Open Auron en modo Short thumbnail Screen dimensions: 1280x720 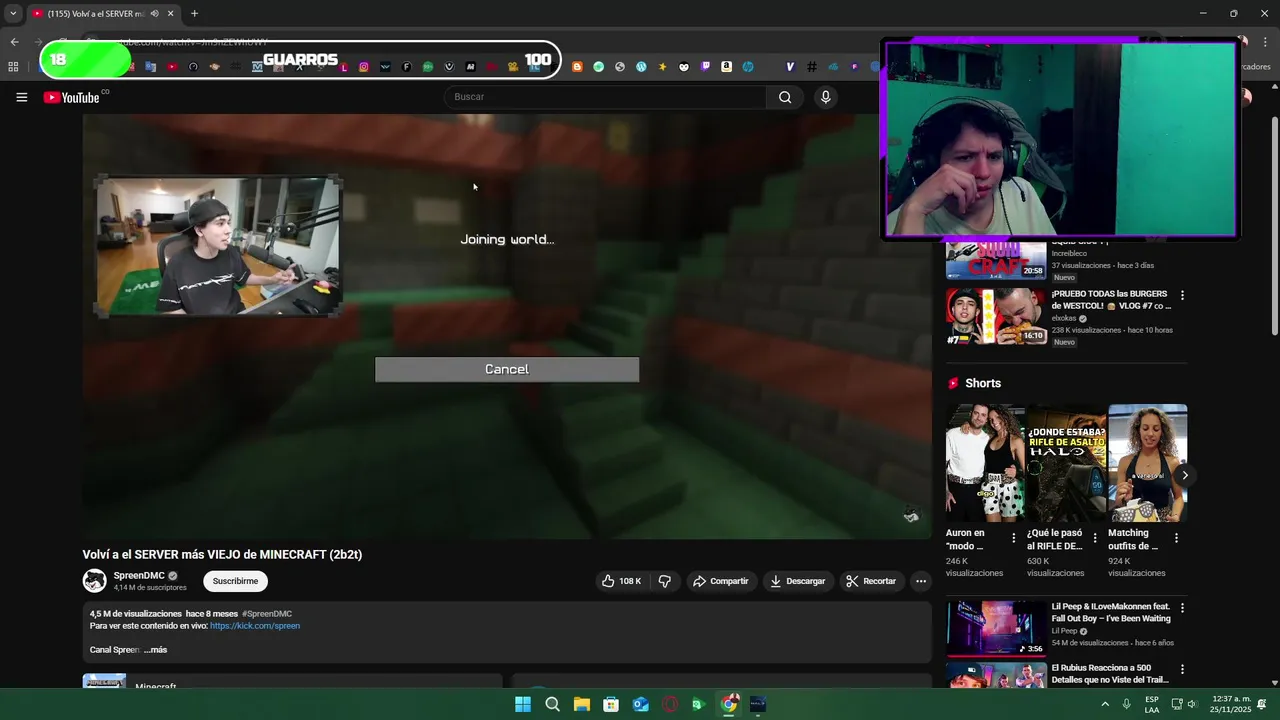tap(985, 463)
